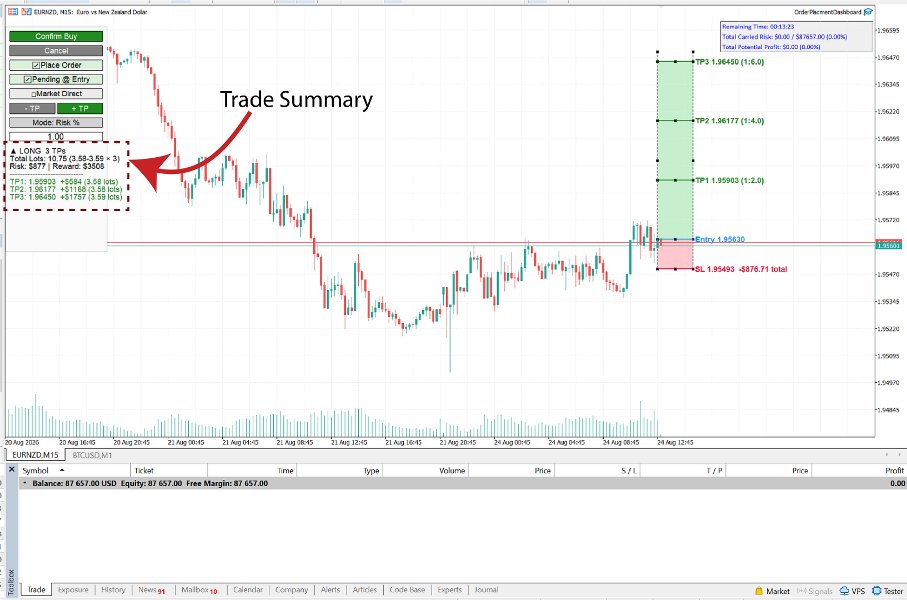Click the OrderPlacementDashboard expert advisor icon

(868, 12)
